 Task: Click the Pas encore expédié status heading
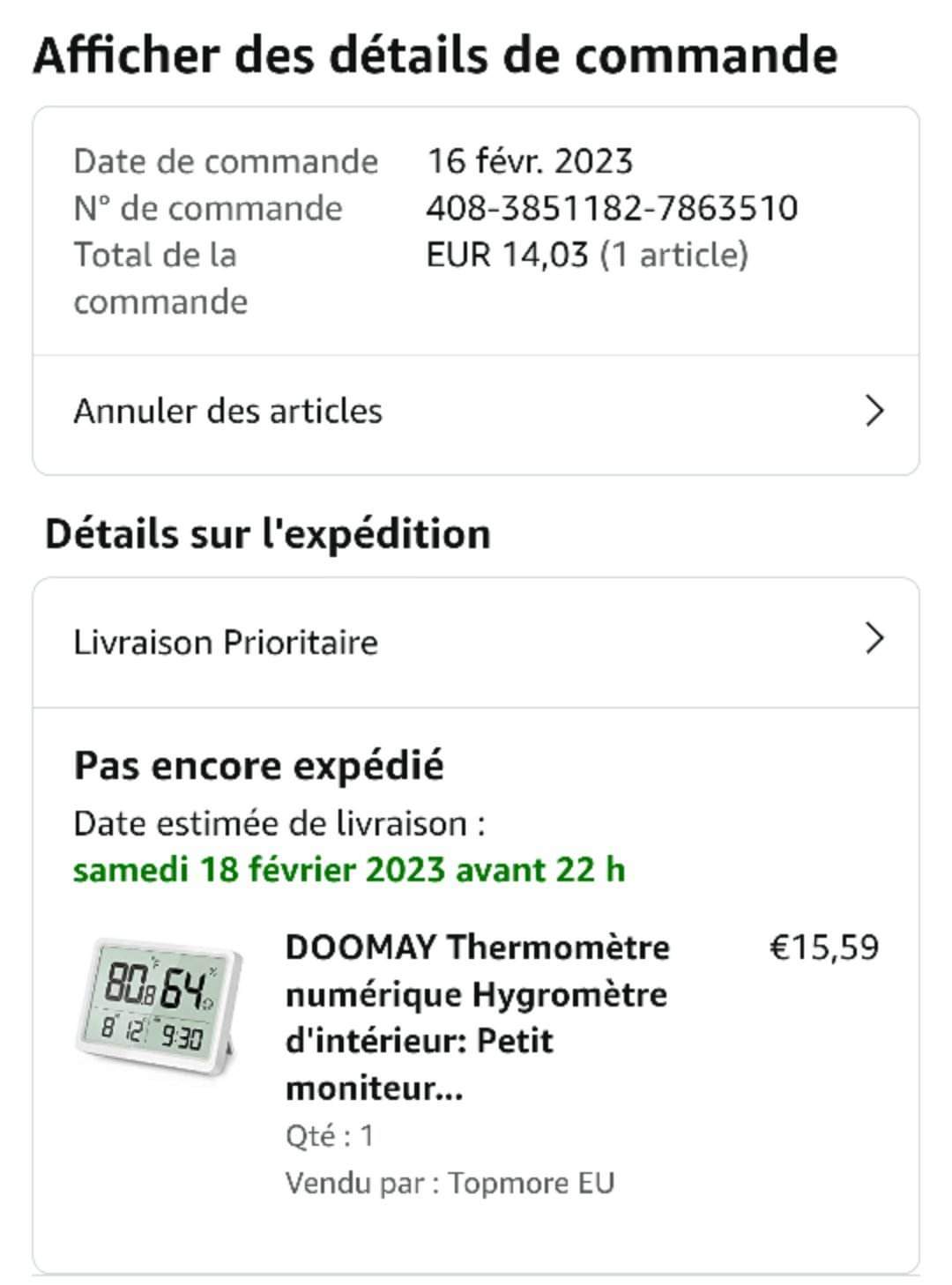tap(258, 765)
